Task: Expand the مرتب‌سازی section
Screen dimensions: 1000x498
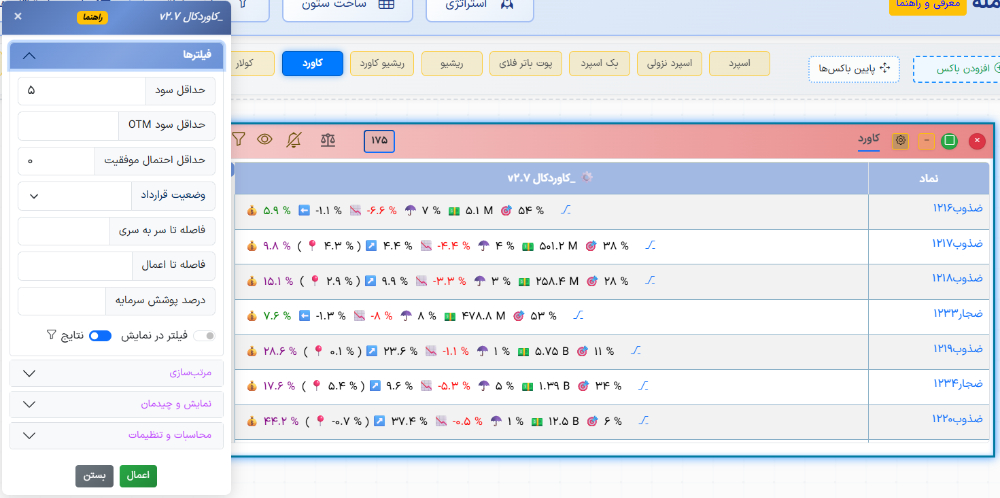Action: pos(118,373)
